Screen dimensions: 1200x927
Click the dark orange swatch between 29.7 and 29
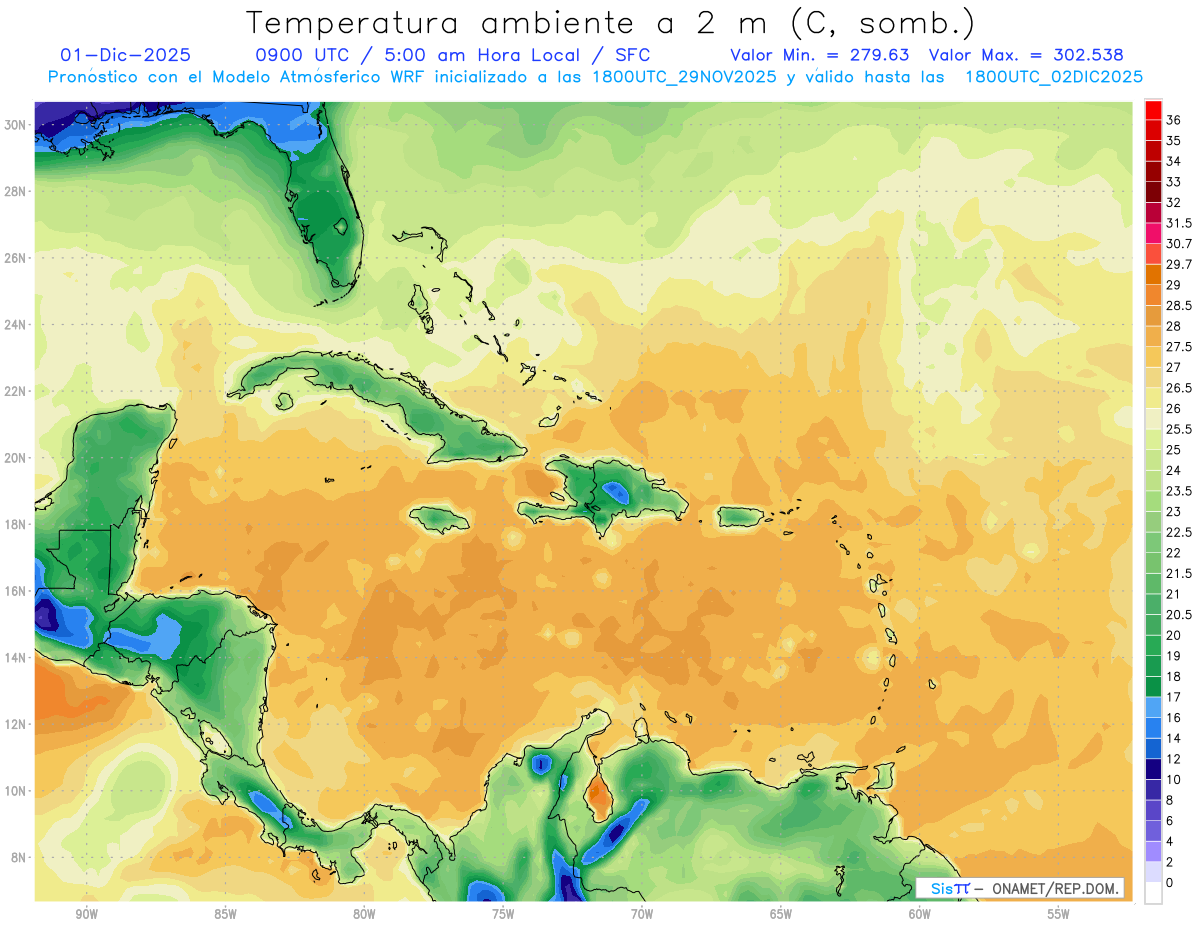(x=1153, y=274)
